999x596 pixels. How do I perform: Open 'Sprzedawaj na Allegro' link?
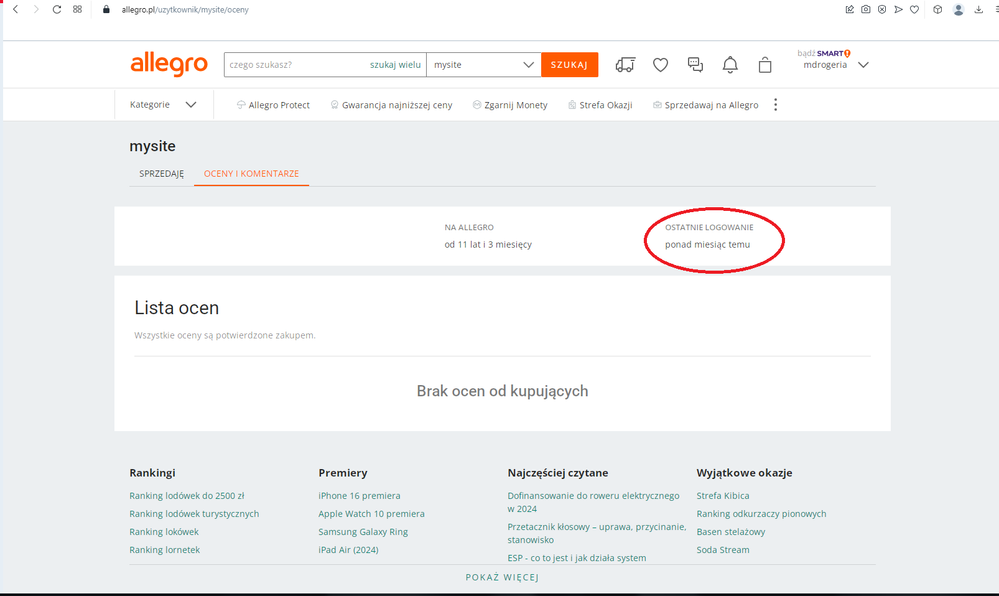coord(705,105)
